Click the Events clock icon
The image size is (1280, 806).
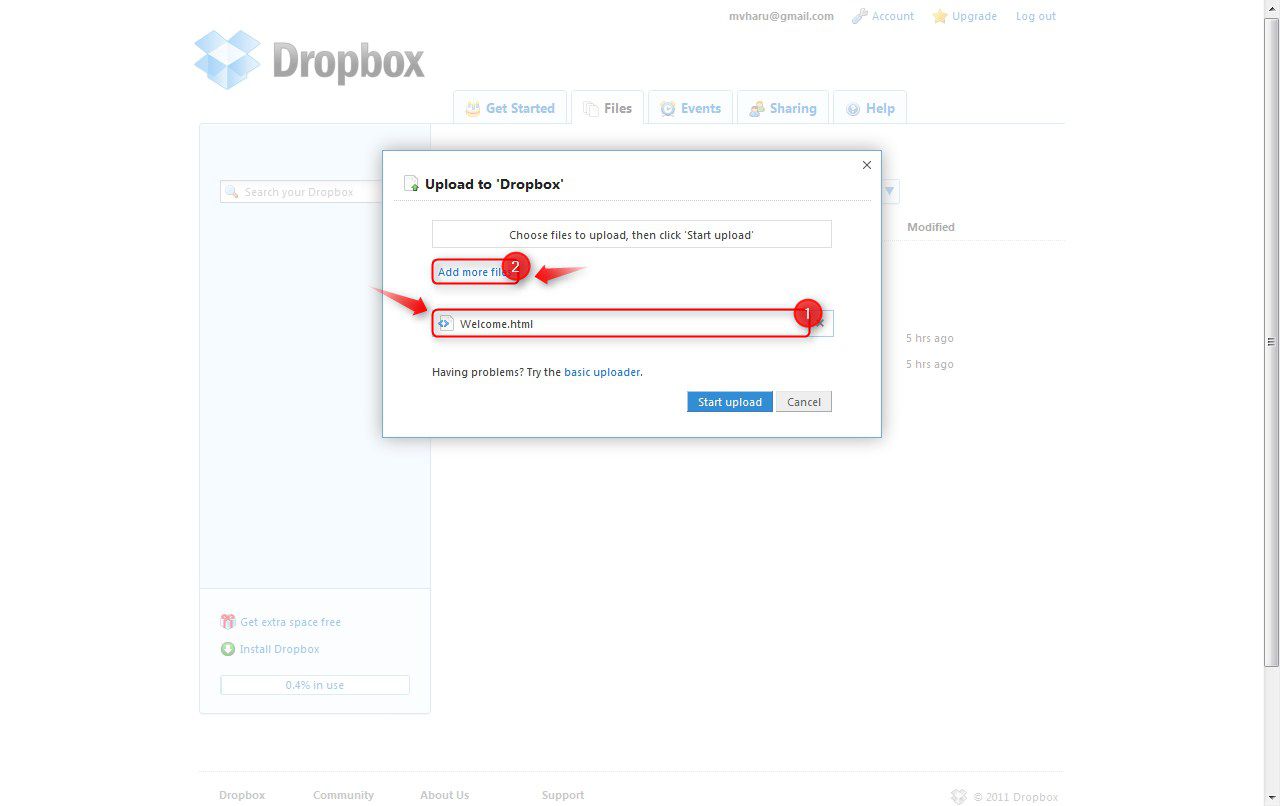point(668,109)
